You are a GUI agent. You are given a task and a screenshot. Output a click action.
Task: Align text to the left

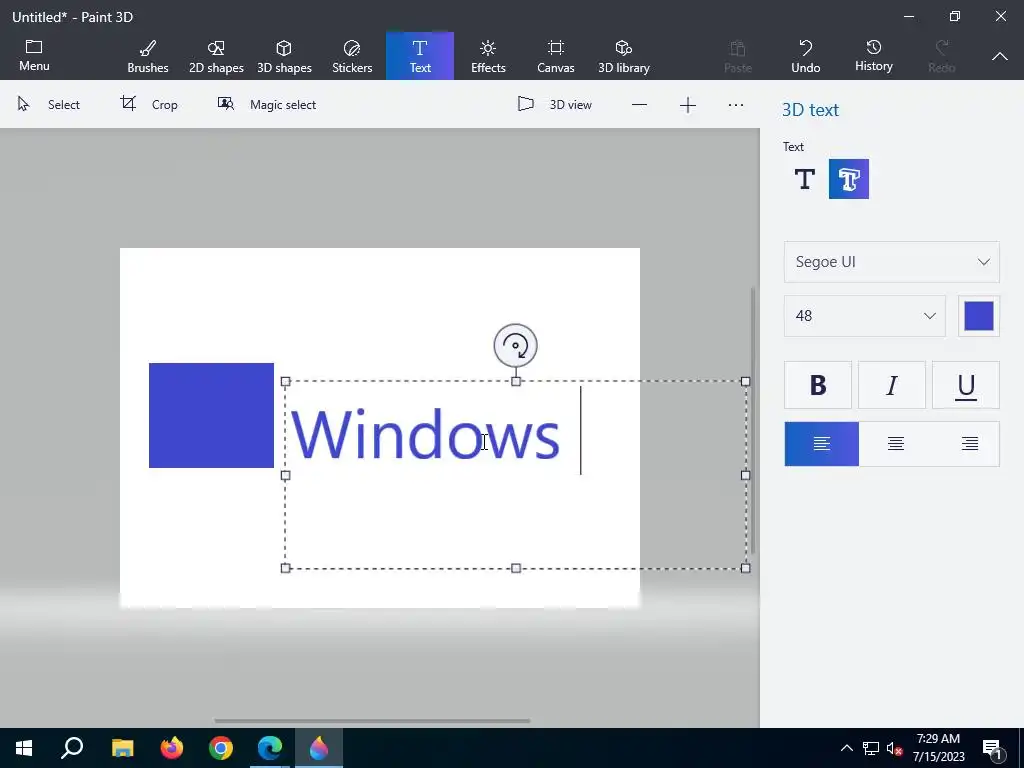coord(822,444)
